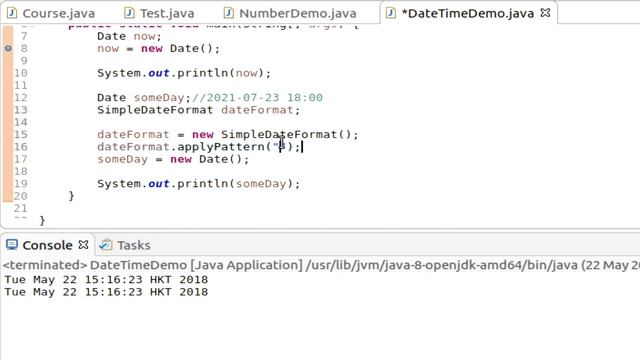Select the Console view tab
The image size is (640, 360).
point(47,245)
